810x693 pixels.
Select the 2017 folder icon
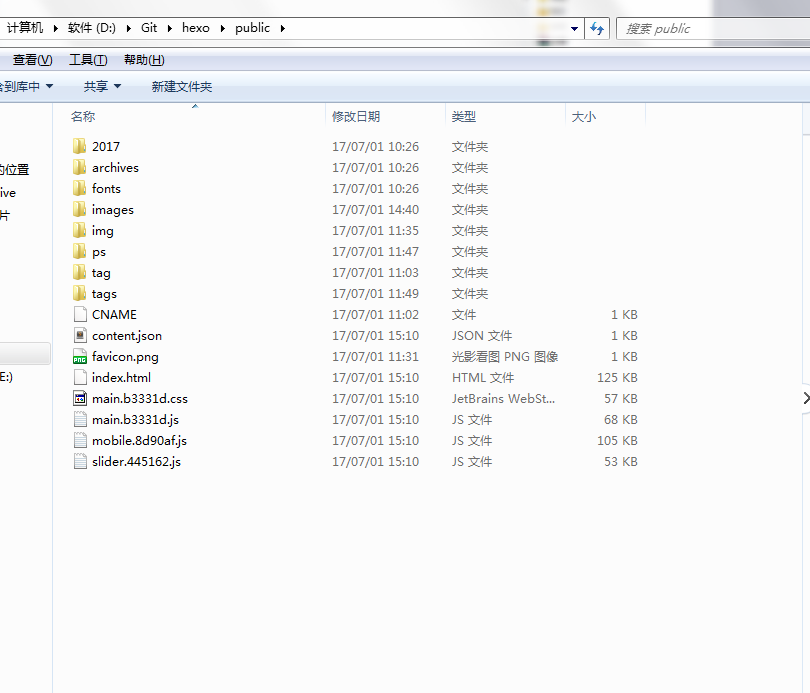[x=80, y=146]
